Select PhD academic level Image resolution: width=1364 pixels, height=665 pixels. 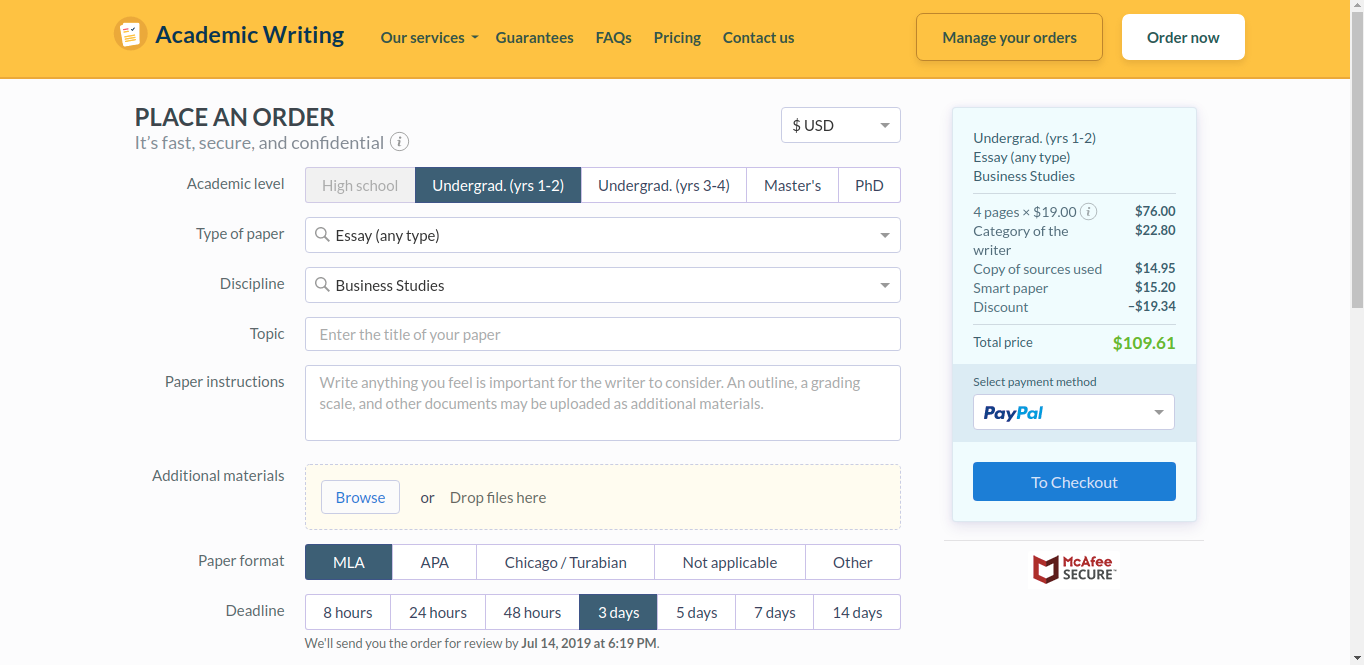coord(869,185)
